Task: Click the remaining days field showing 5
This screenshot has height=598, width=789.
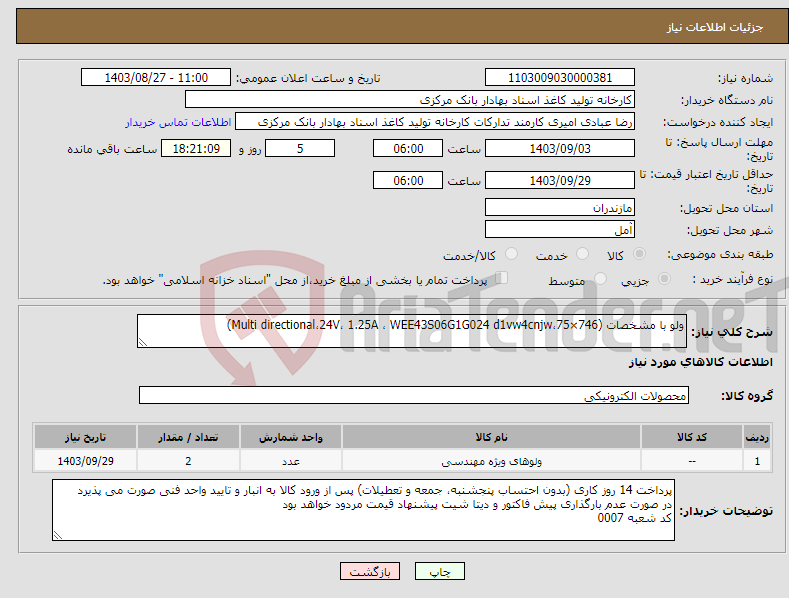Action: pyautogui.click(x=300, y=148)
